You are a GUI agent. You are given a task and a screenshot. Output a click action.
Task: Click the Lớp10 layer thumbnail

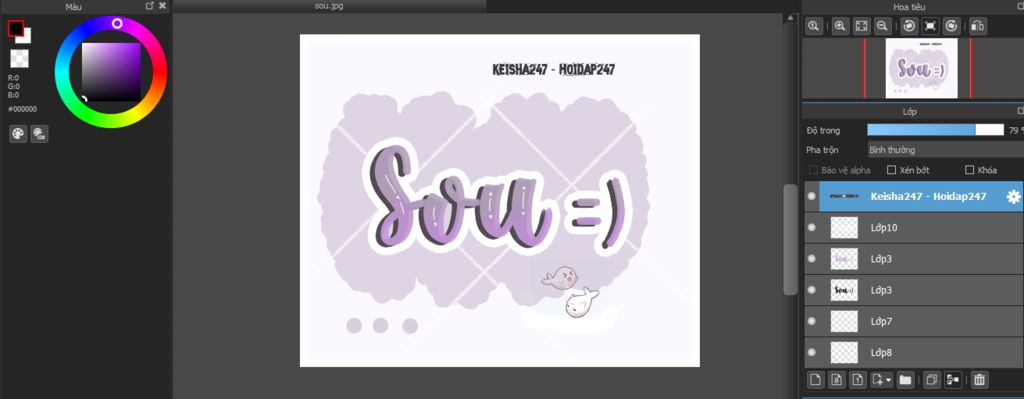point(844,228)
